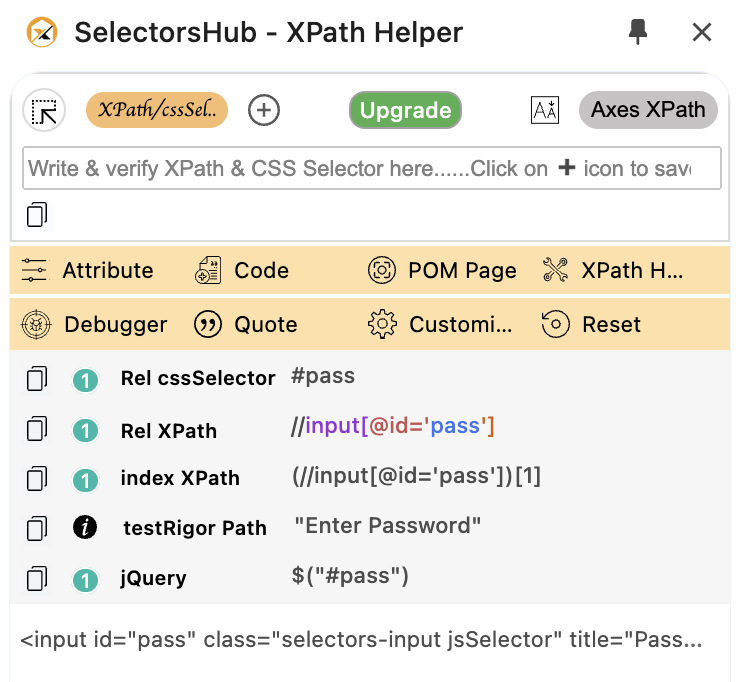This screenshot has width=742, height=682.
Task: Copy the index XPath value
Action: coord(37,478)
